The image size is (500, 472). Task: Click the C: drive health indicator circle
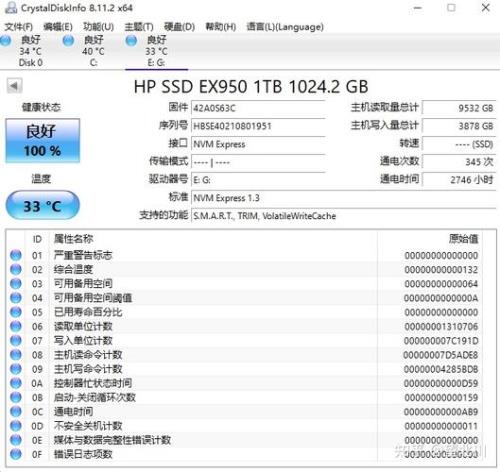(68, 41)
